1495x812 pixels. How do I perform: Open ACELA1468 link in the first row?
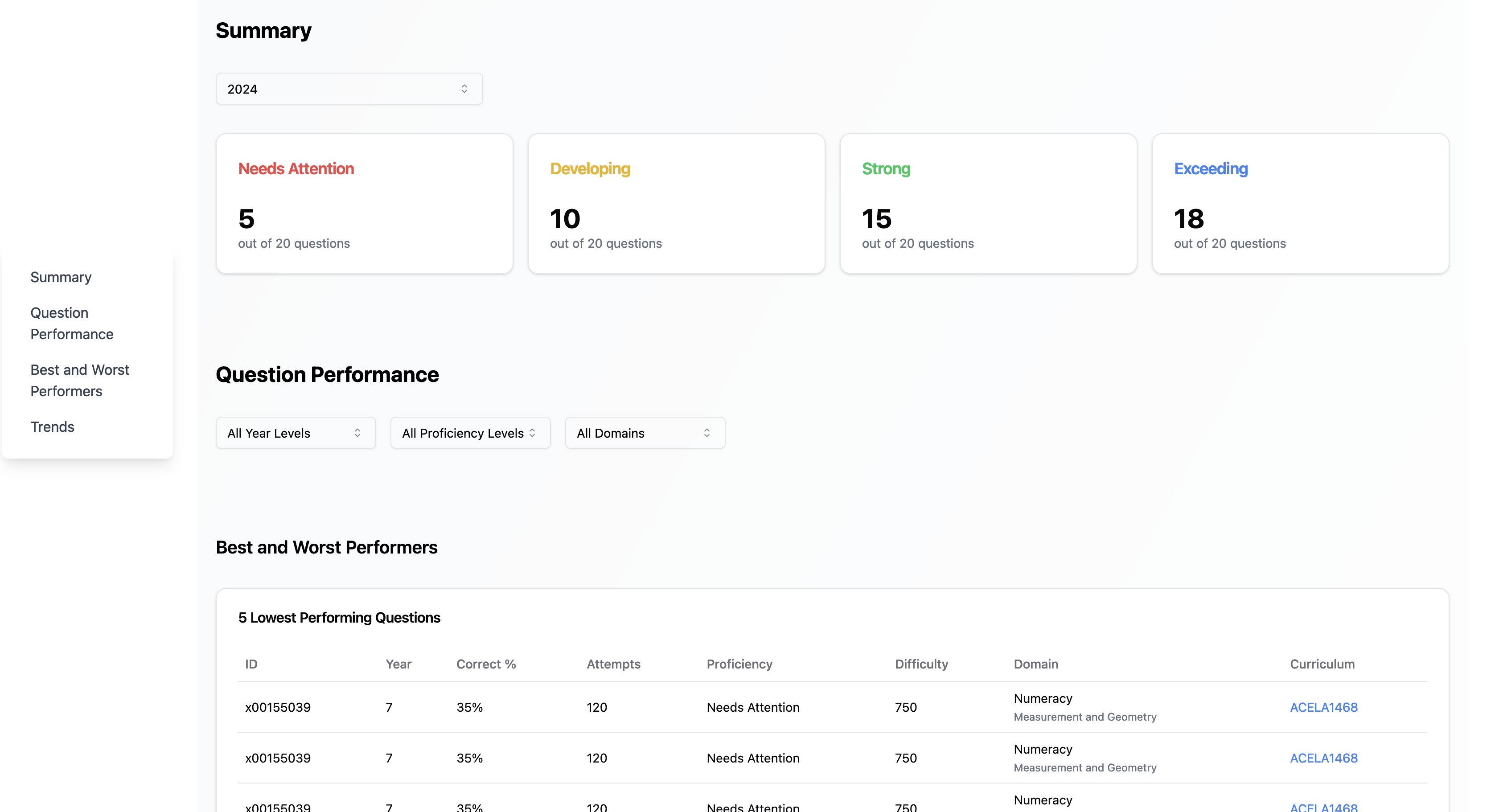1323,708
